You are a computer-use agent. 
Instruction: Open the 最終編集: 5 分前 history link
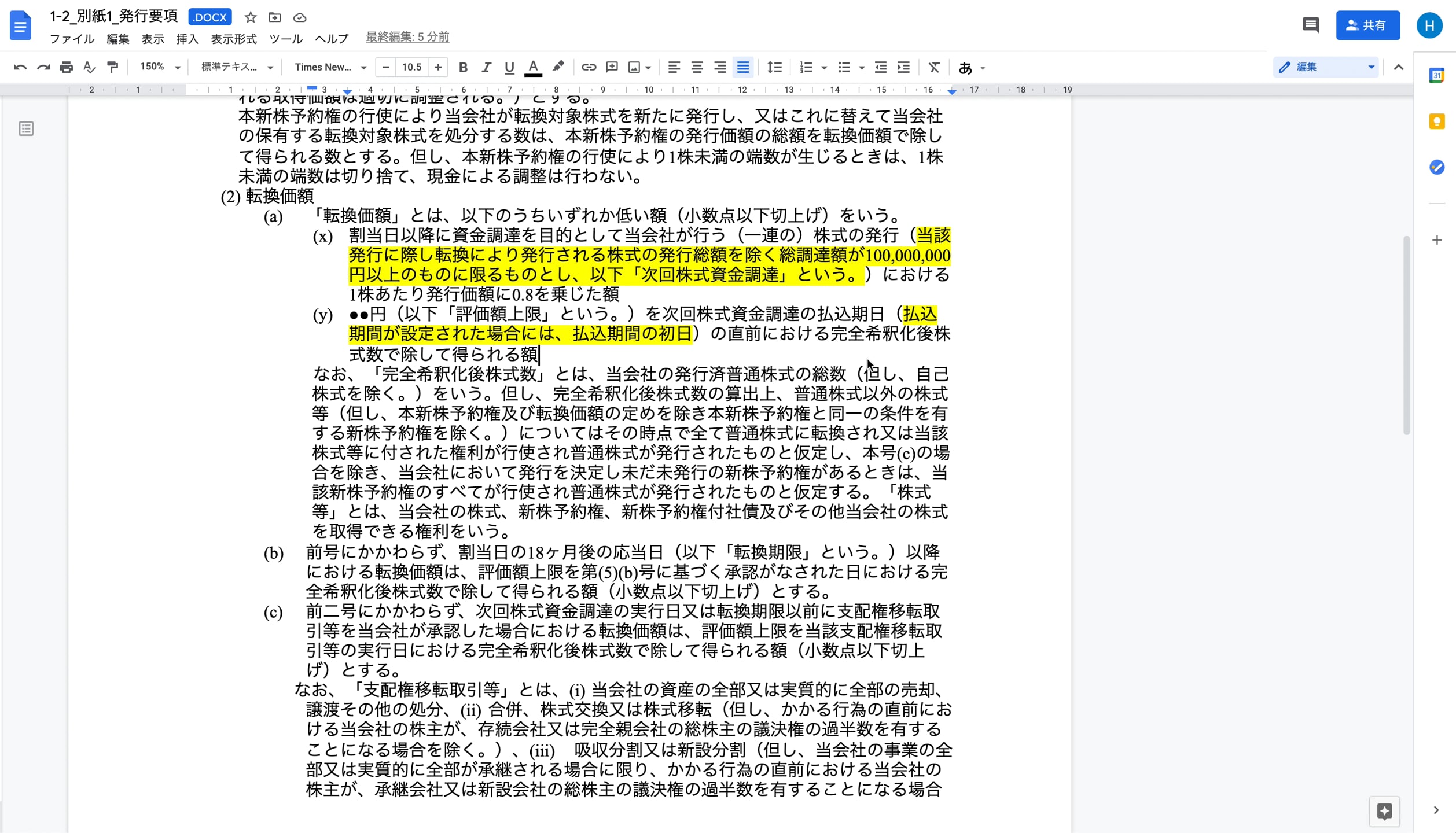407,37
